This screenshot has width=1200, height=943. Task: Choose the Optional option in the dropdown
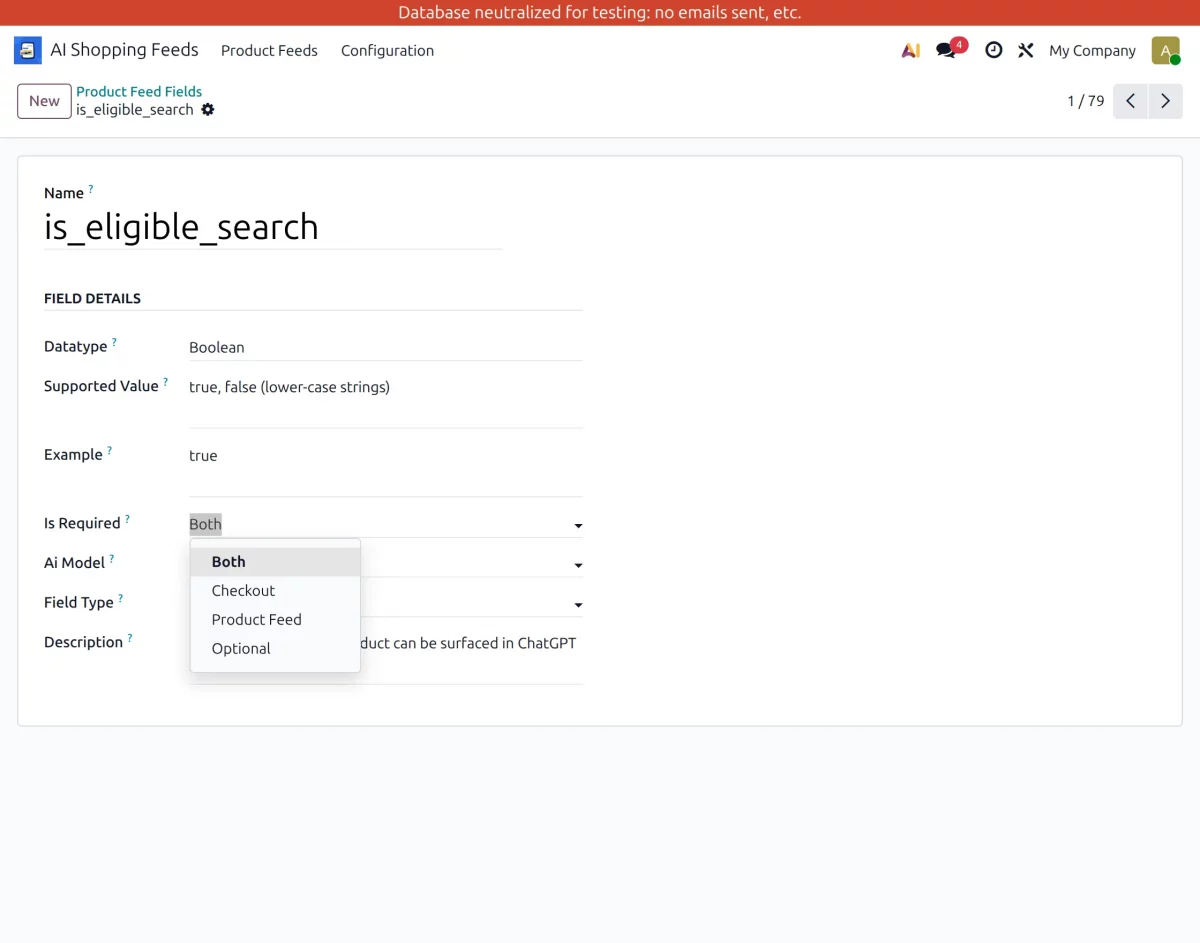pyautogui.click(x=241, y=649)
